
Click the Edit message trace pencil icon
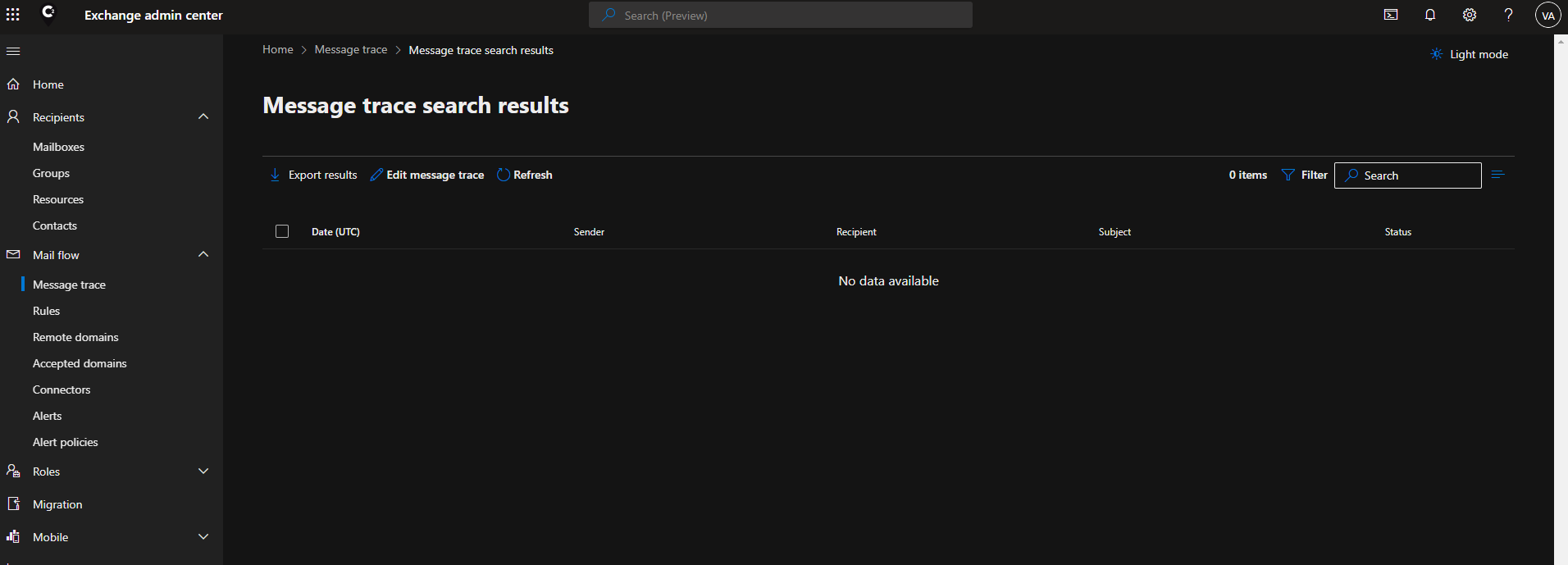(376, 175)
